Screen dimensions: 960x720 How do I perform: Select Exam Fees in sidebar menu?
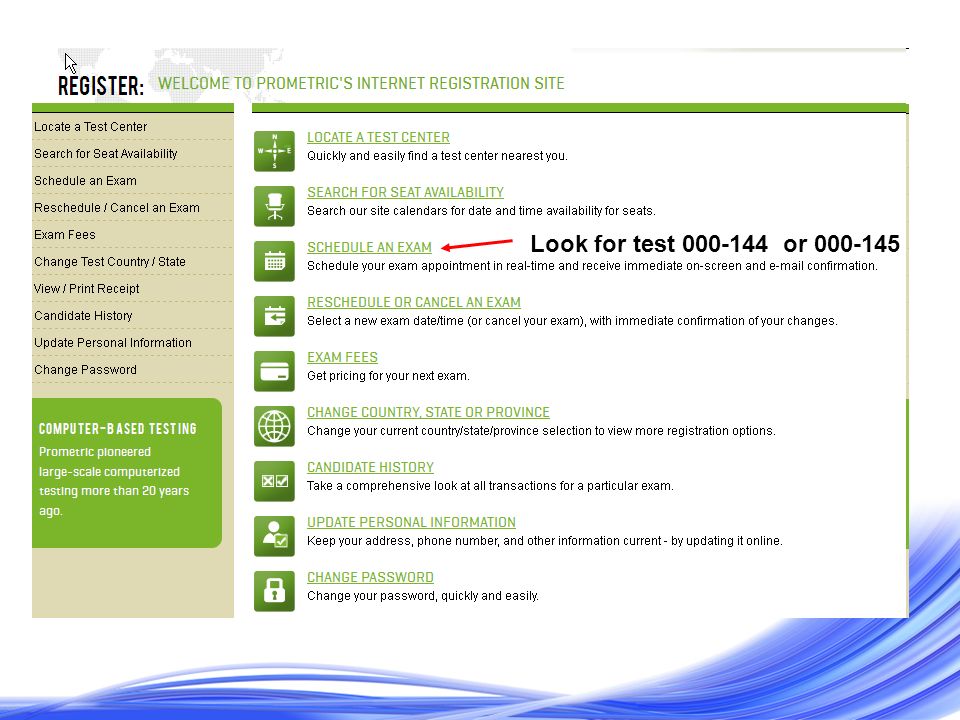click(65, 234)
